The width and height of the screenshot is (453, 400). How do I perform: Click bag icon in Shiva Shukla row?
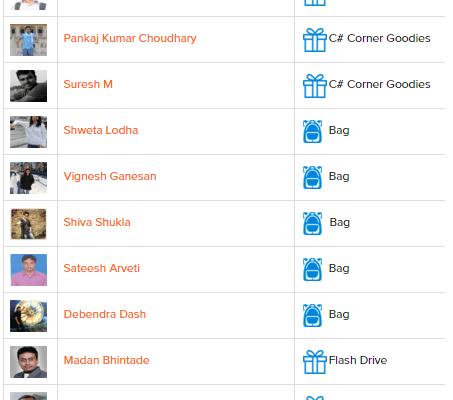tap(312, 224)
